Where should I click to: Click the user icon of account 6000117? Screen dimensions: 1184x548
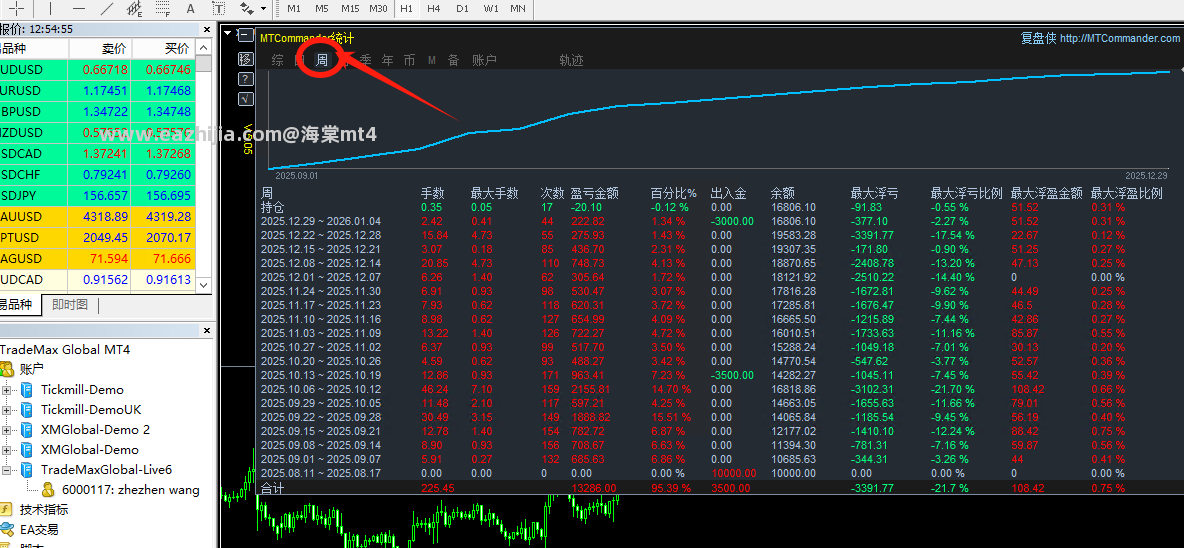pos(48,490)
